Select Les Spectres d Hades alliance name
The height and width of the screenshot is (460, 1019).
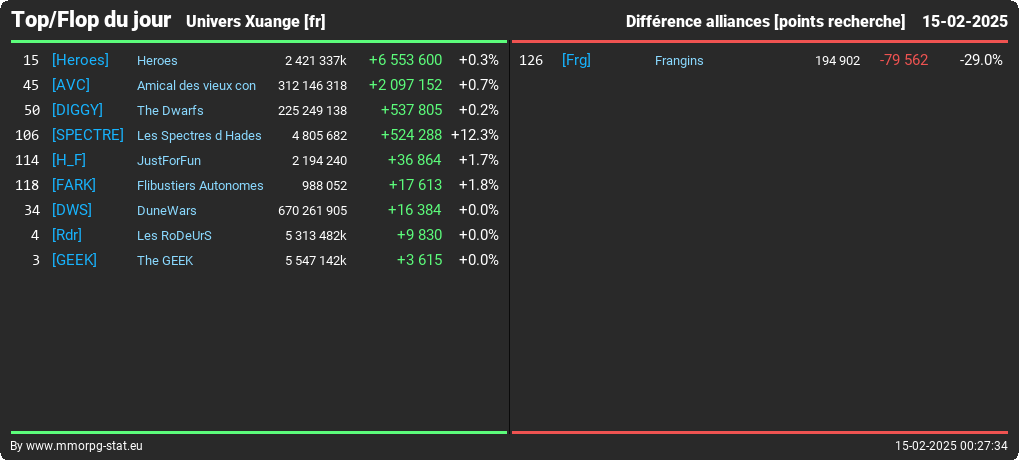pos(199,136)
